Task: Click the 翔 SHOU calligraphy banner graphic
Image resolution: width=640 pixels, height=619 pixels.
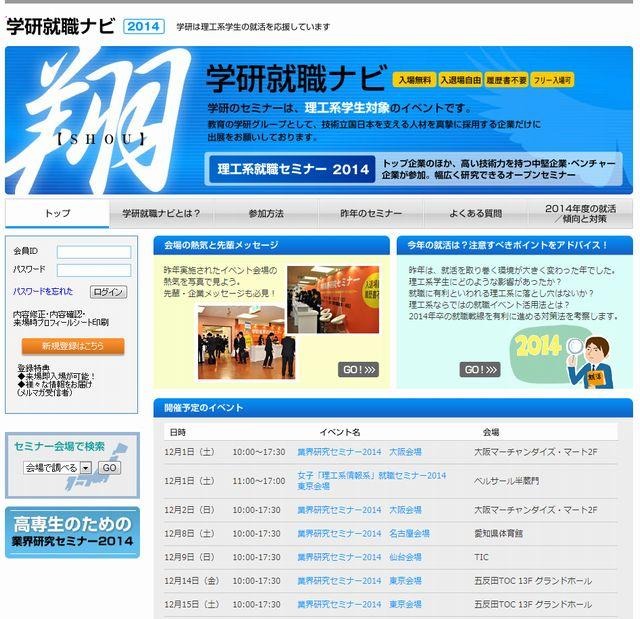Action: click(x=98, y=120)
